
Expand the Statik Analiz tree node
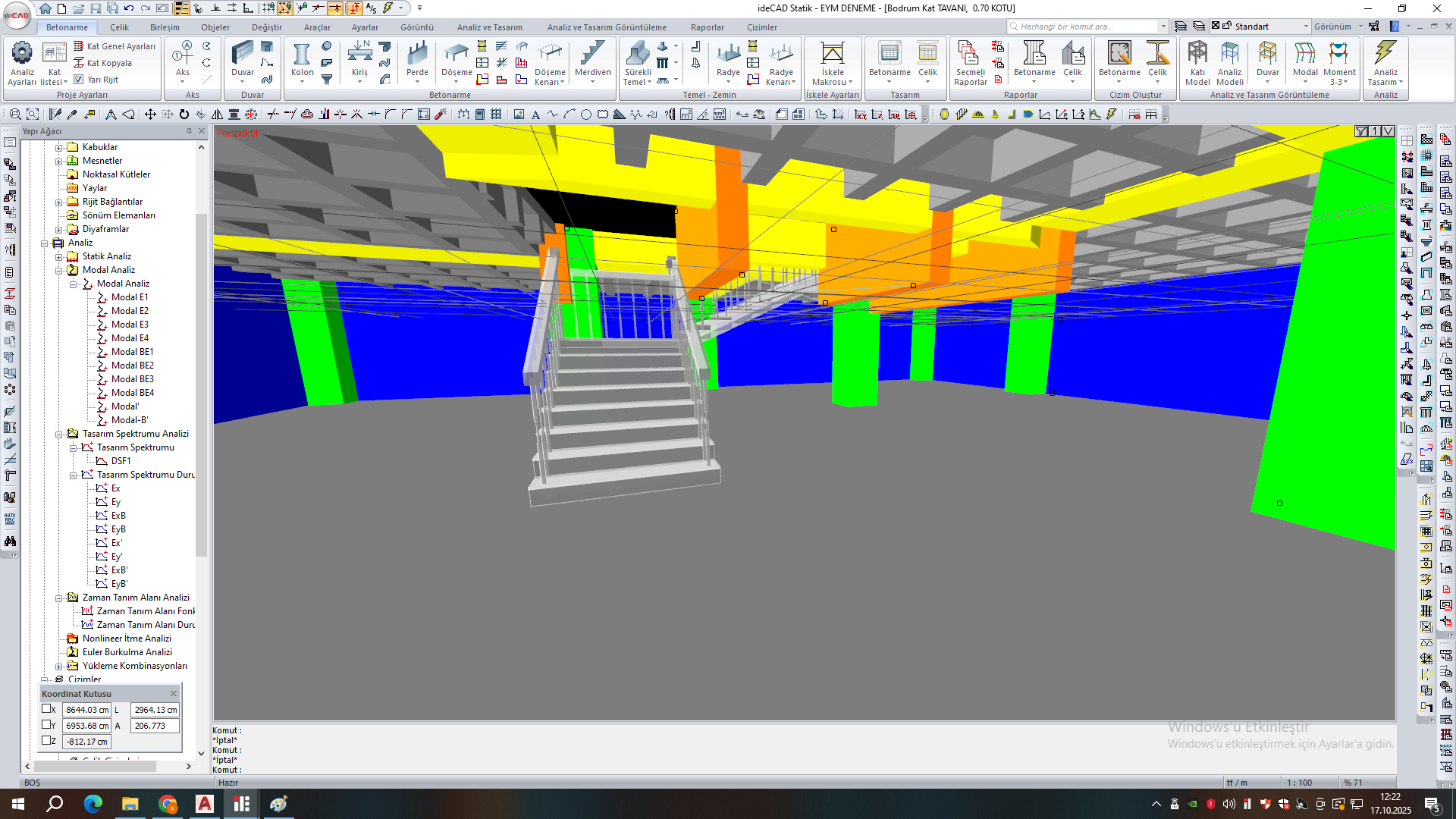(x=59, y=256)
